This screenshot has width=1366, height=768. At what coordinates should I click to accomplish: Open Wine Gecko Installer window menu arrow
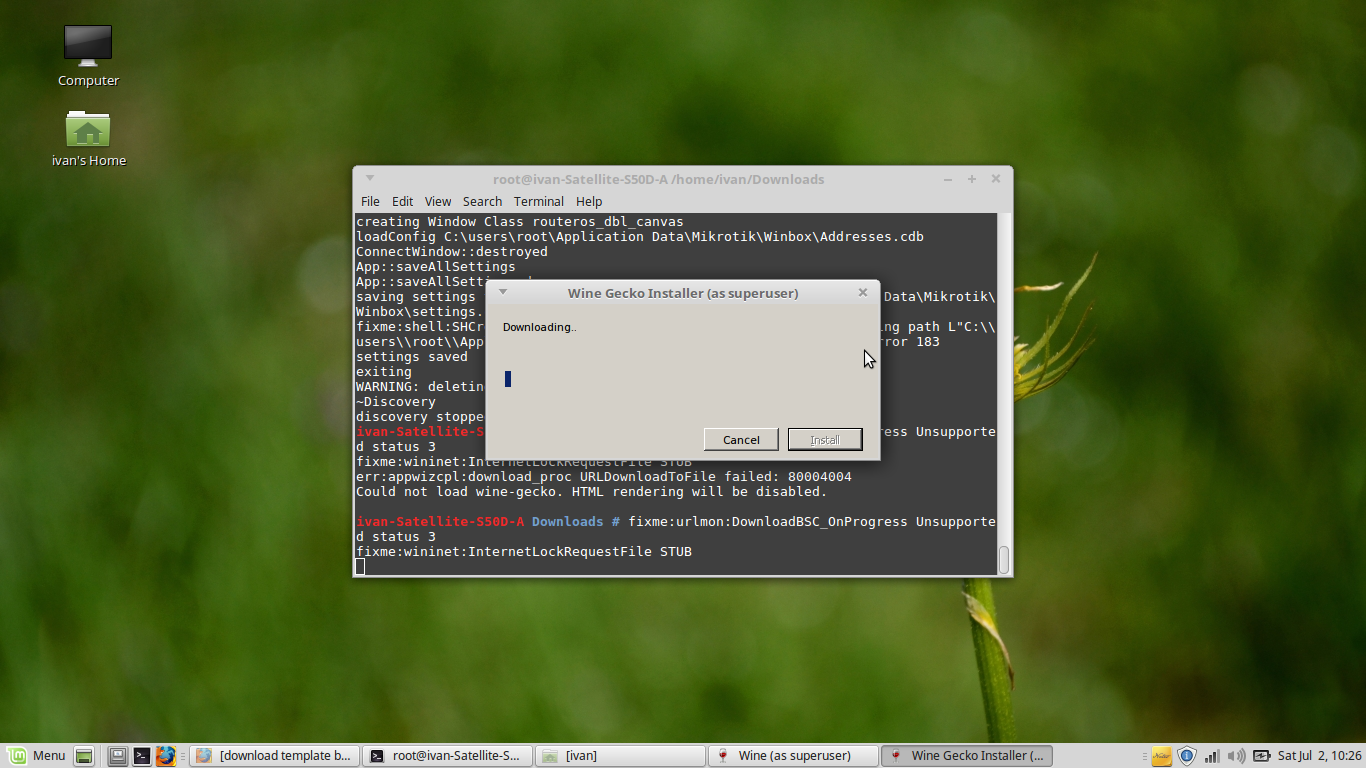coord(503,292)
